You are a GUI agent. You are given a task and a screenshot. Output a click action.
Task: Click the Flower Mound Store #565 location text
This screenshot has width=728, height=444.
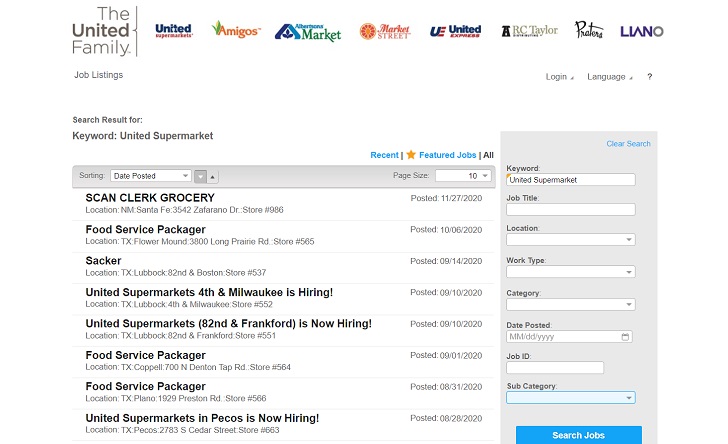point(200,242)
